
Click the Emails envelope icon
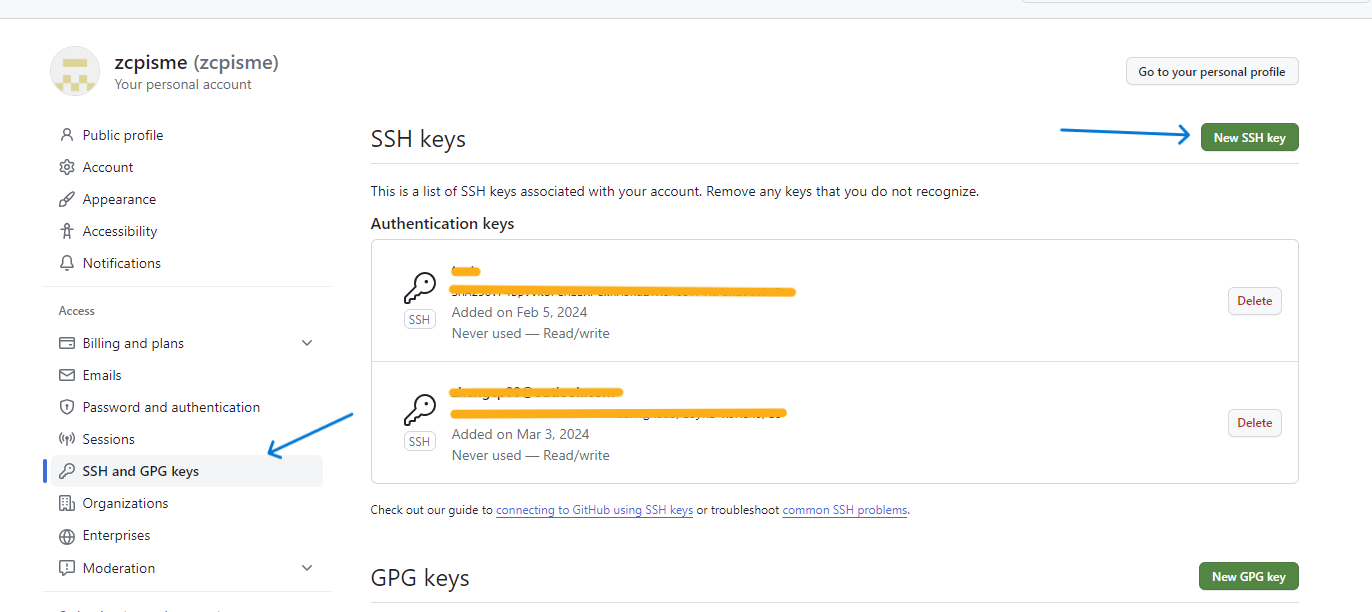pyautogui.click(x=67, y=375)
